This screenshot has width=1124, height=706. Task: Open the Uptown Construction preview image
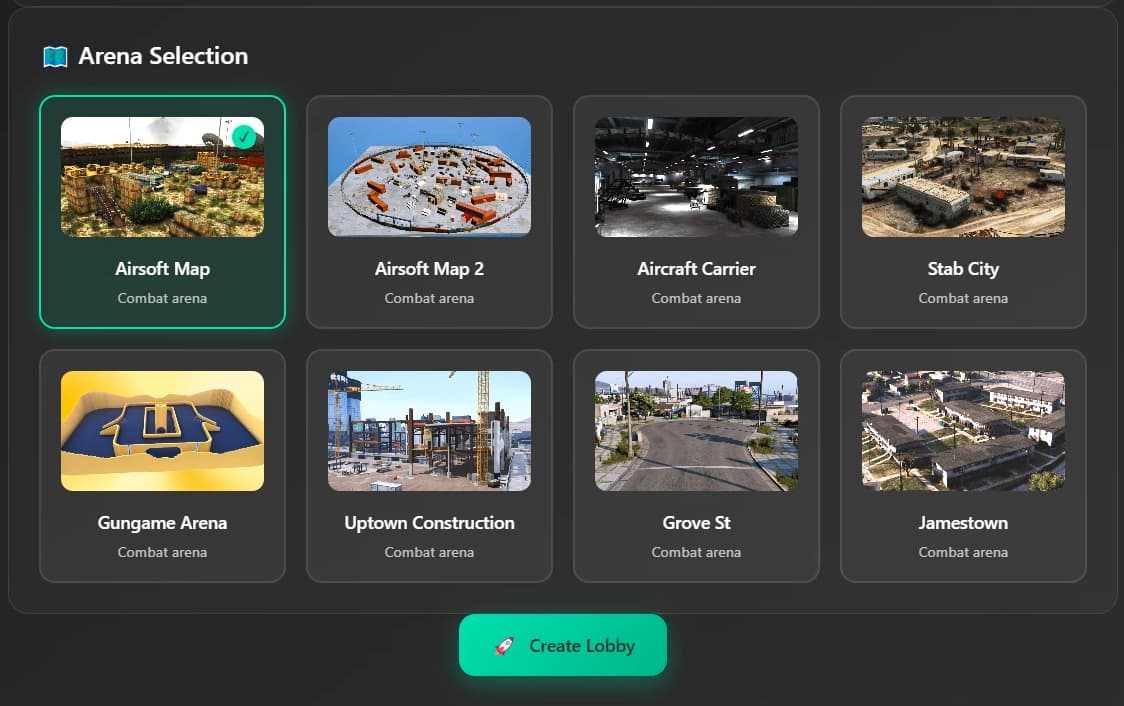[x=429, y=431]
